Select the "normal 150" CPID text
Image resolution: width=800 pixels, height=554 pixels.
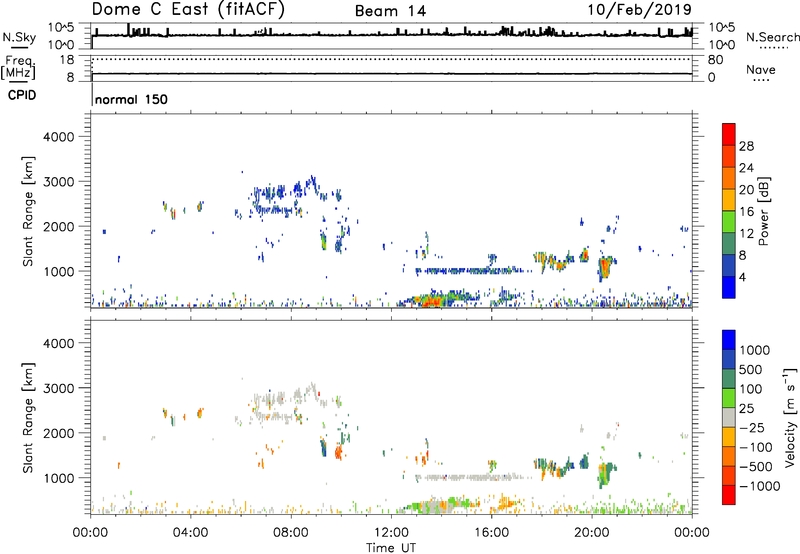point(131,99)
